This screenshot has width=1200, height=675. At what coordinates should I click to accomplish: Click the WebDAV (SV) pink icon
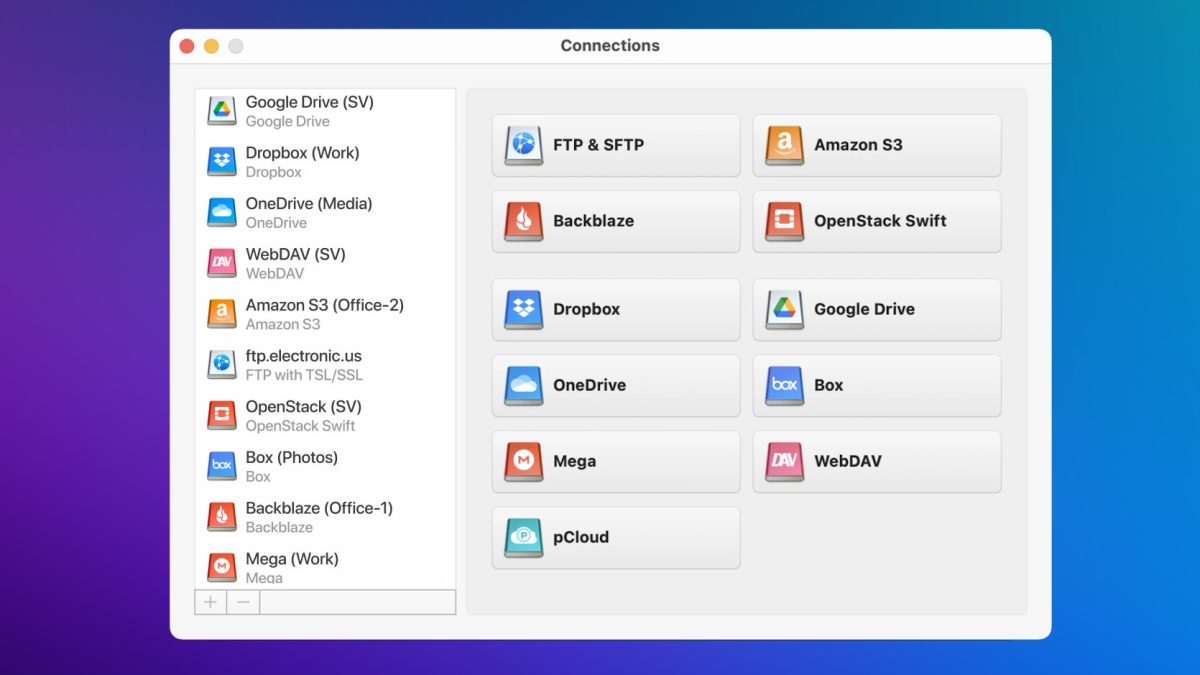222,263
